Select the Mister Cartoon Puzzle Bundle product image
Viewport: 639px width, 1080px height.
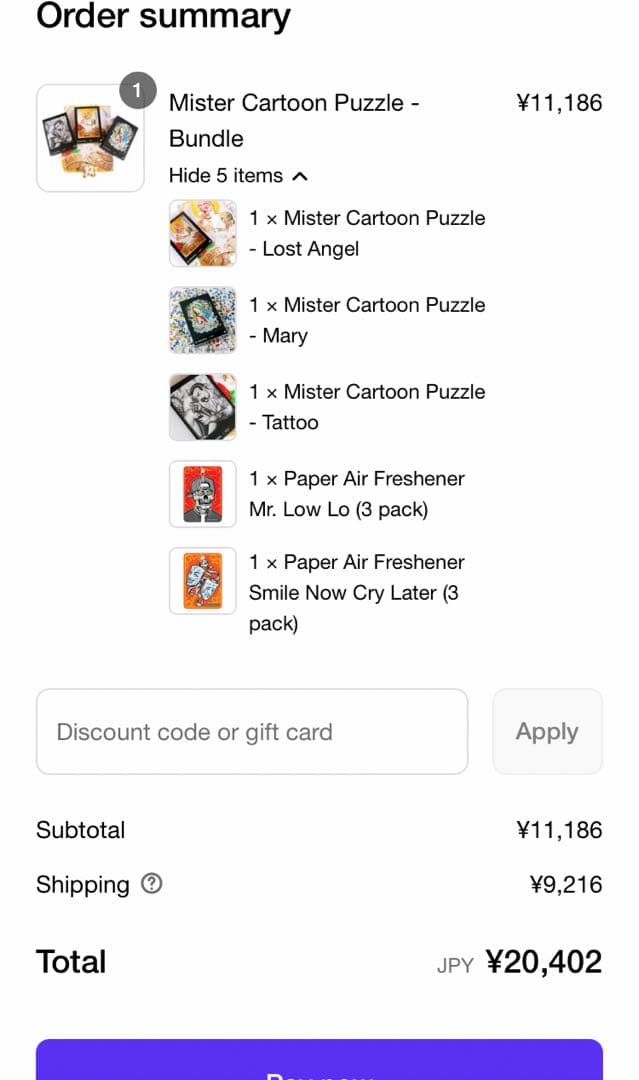(x=90, y=137)
